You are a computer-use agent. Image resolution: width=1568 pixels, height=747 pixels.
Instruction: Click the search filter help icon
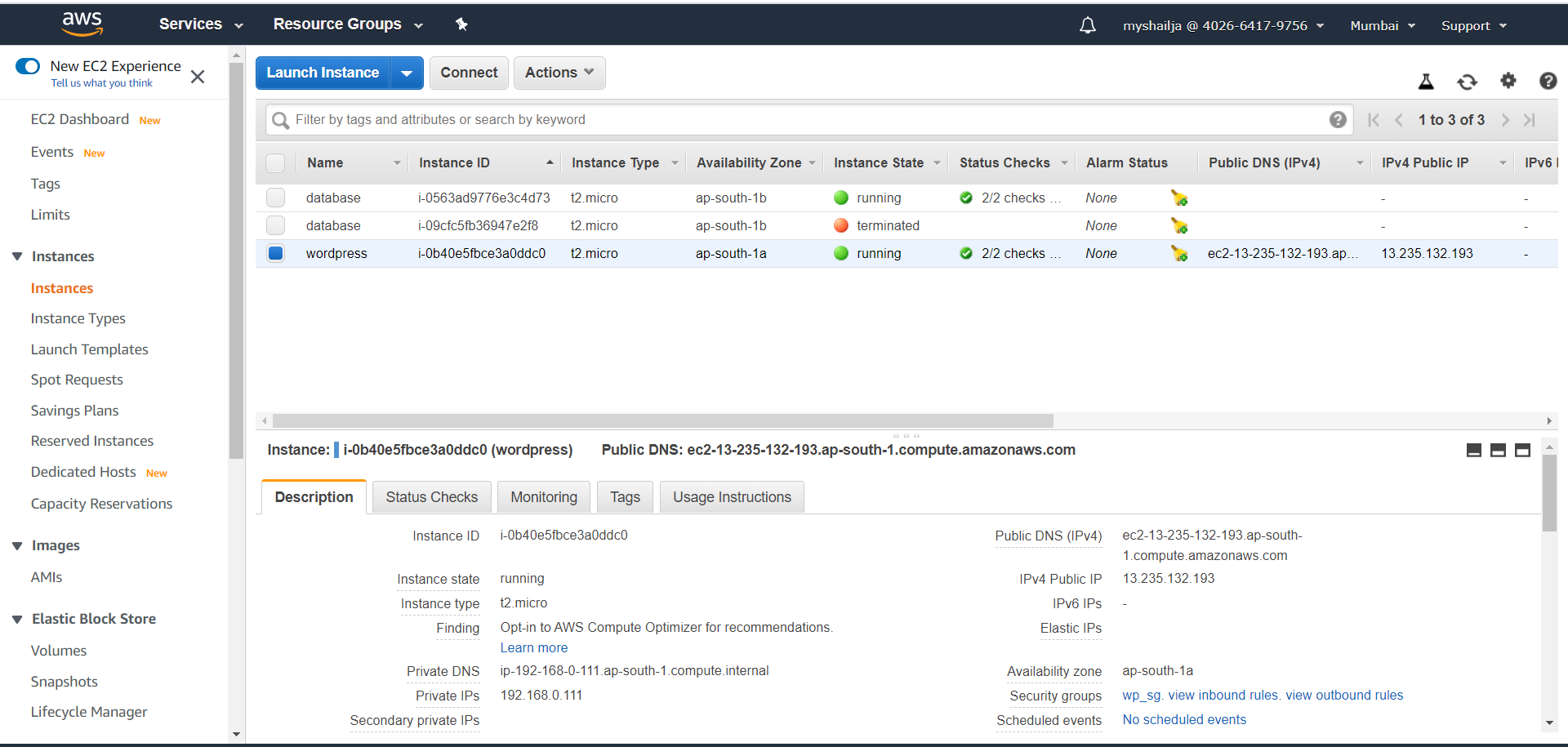(x=1338, y=120)
